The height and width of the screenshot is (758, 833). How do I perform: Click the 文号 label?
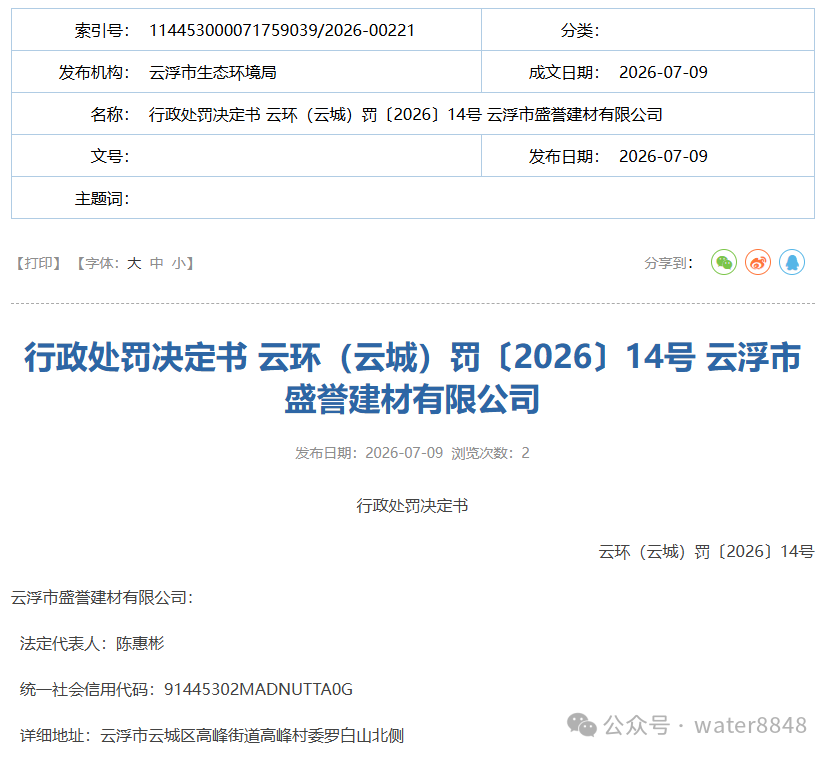click(110, 156)
